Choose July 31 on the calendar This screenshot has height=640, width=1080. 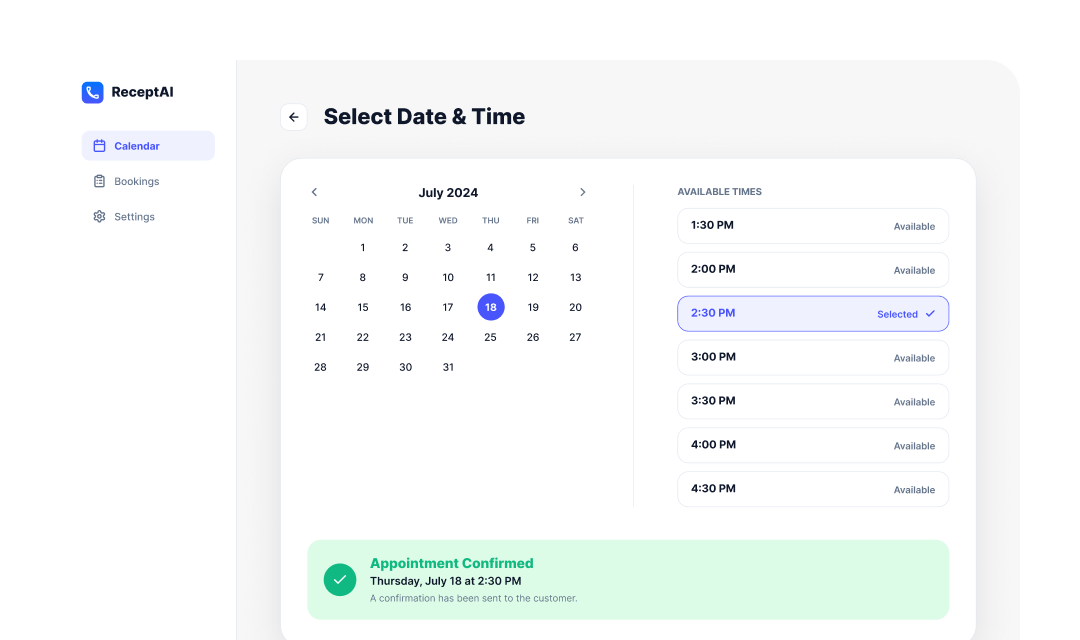[x=448, y=367]
